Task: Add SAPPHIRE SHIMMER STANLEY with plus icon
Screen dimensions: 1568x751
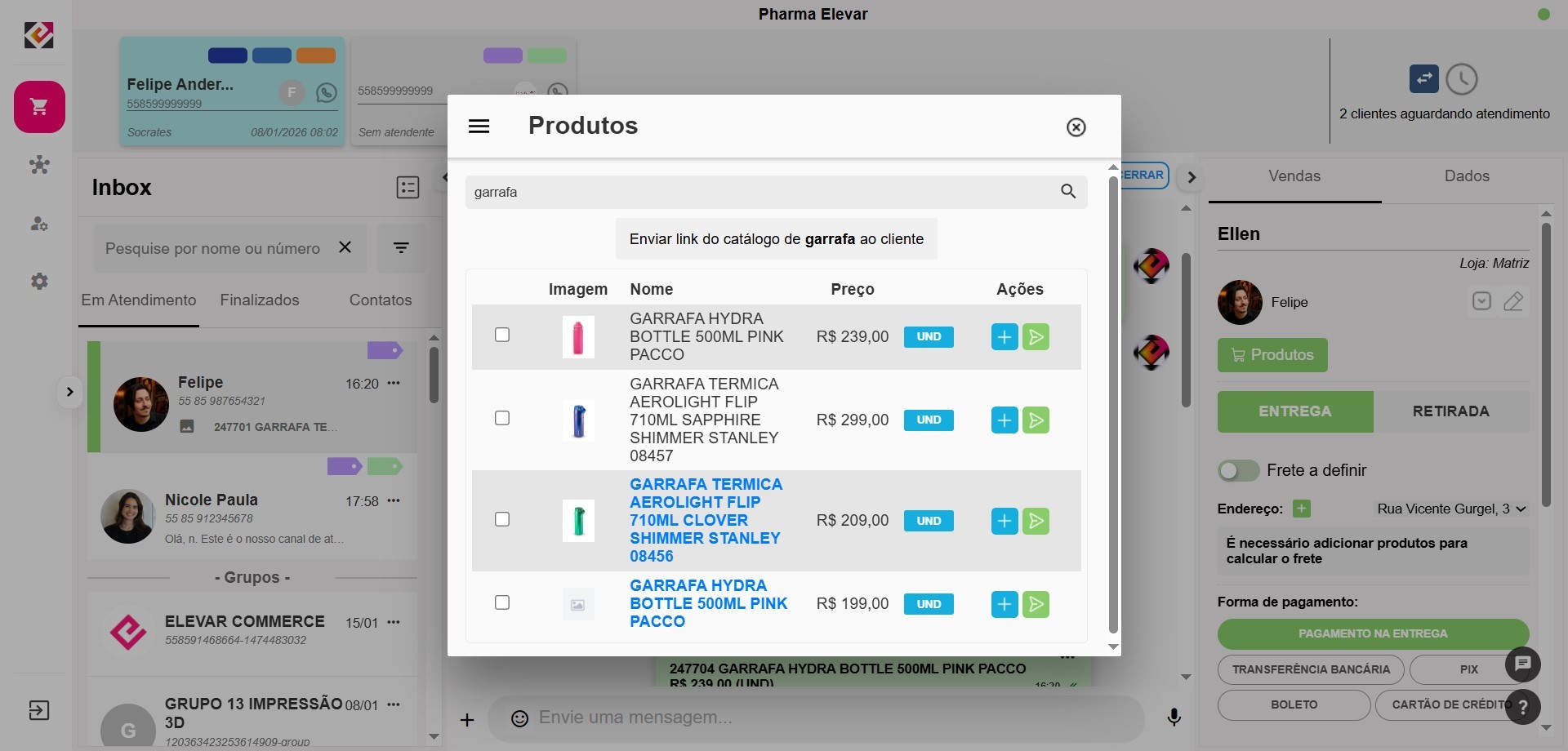Action: (1004, 420)
